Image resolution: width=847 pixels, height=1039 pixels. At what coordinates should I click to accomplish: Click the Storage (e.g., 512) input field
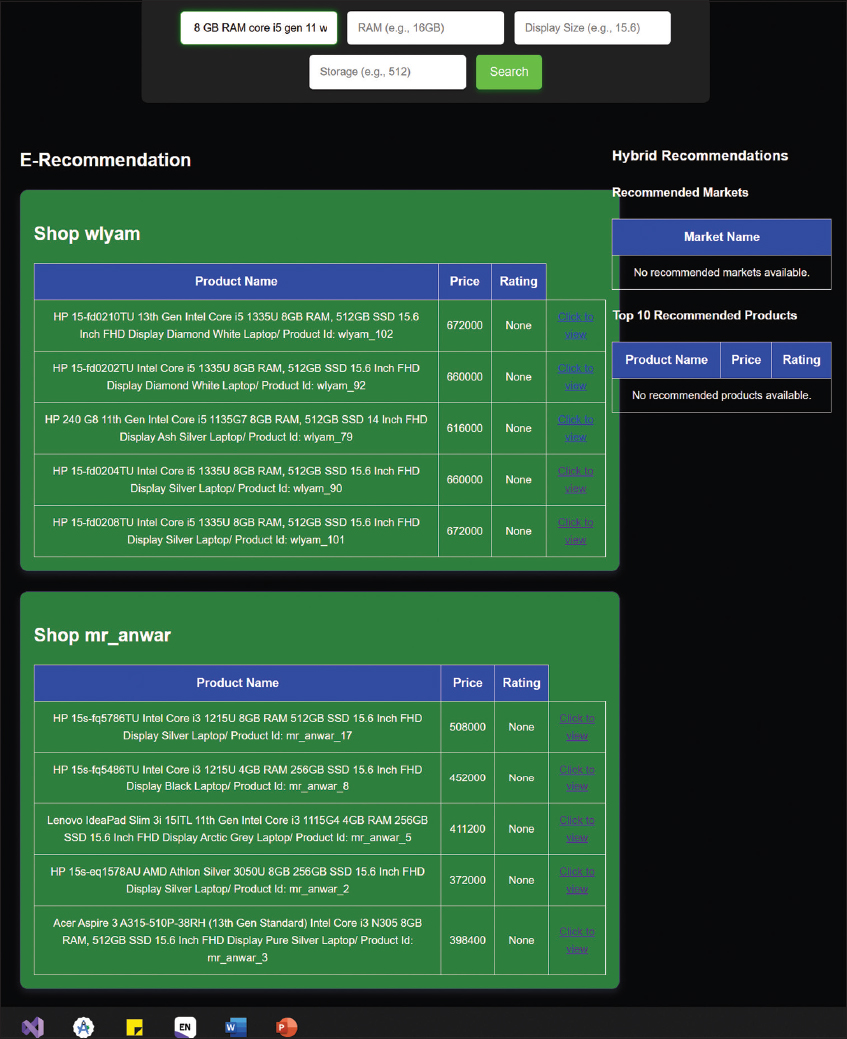(x=388, y=72)
